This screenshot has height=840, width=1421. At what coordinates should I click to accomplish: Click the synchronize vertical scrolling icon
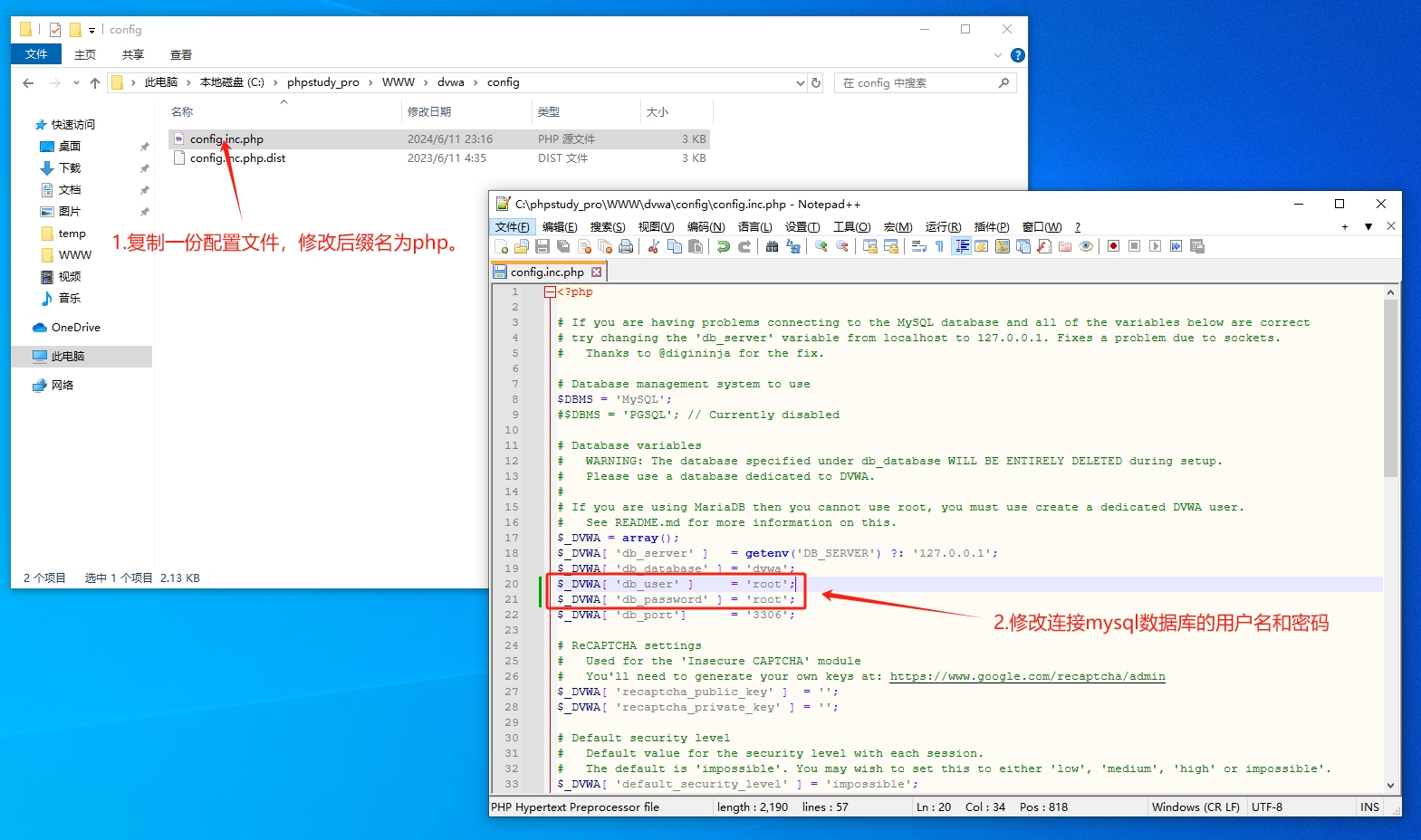(870, 246)
